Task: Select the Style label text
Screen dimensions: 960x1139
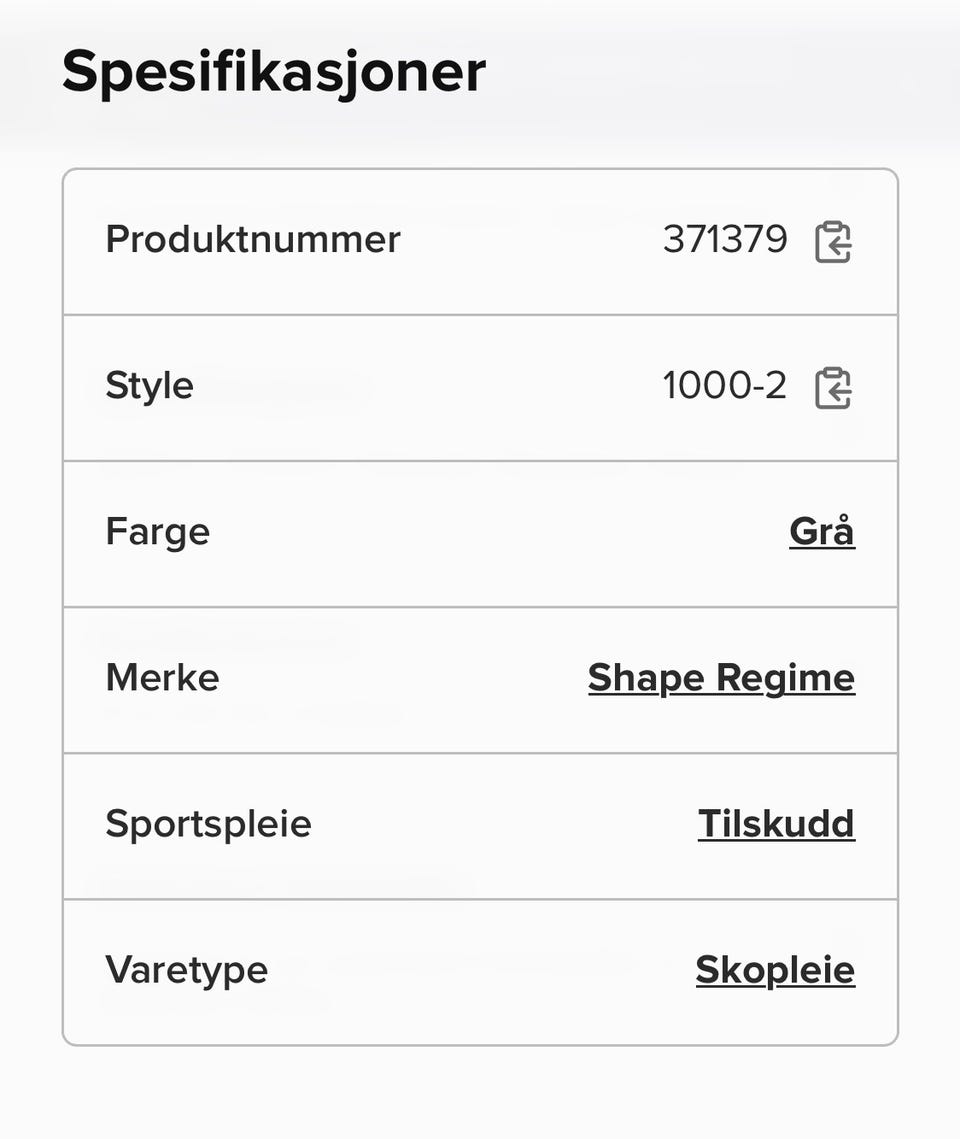Action: (149, 386)
